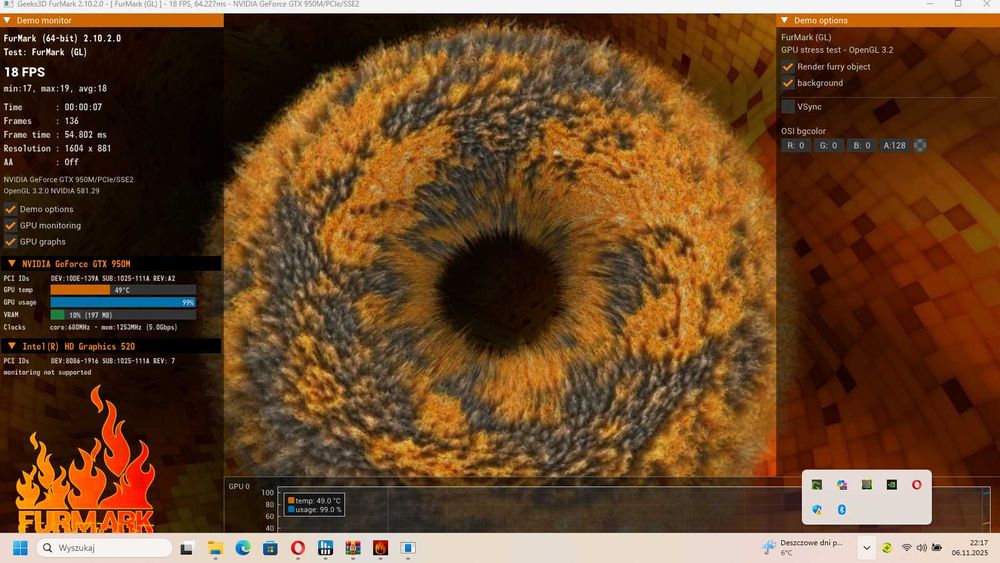Collapse the Demo options panel

(x=784, y=20)
